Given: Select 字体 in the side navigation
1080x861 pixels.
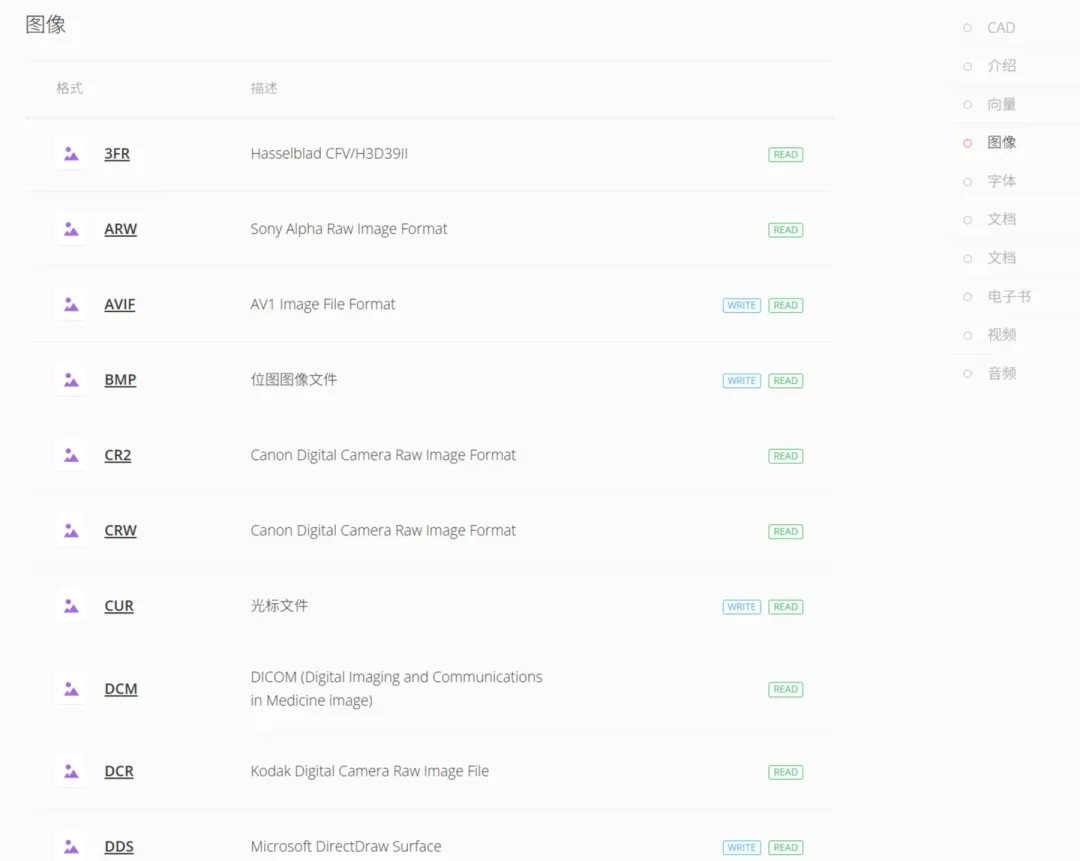Looking at the screenshot, I should pyautogui.click(x=1001, y=181).
